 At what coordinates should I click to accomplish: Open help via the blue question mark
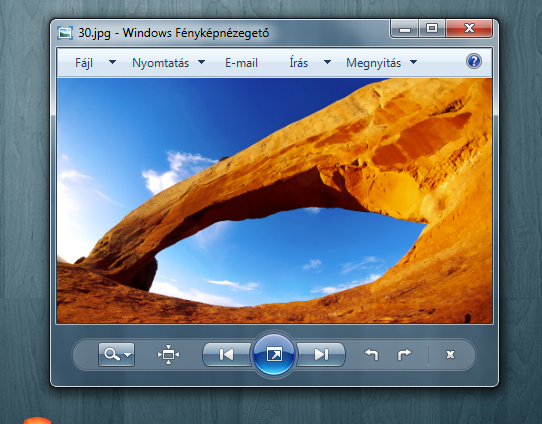pos(474,62)
